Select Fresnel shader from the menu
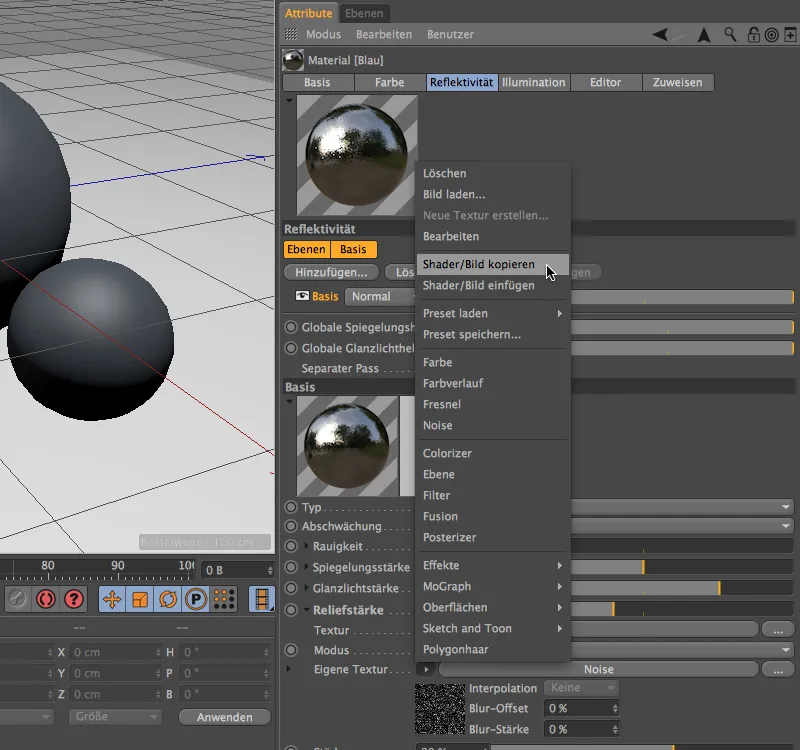 tap(492, 404)
